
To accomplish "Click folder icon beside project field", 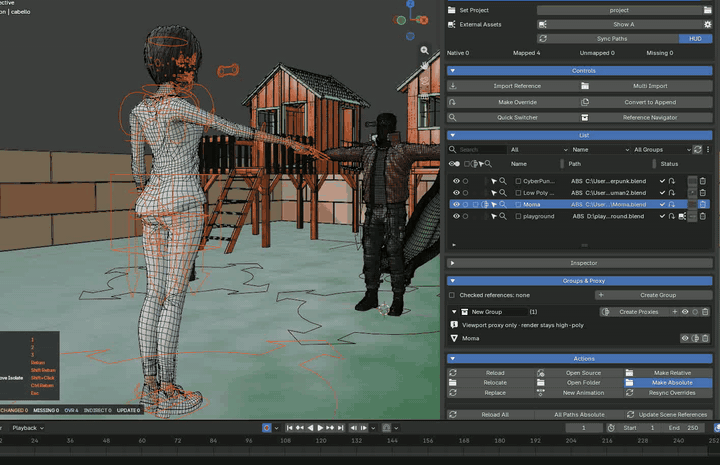I will pyautogui.click(x=707, y=10).
